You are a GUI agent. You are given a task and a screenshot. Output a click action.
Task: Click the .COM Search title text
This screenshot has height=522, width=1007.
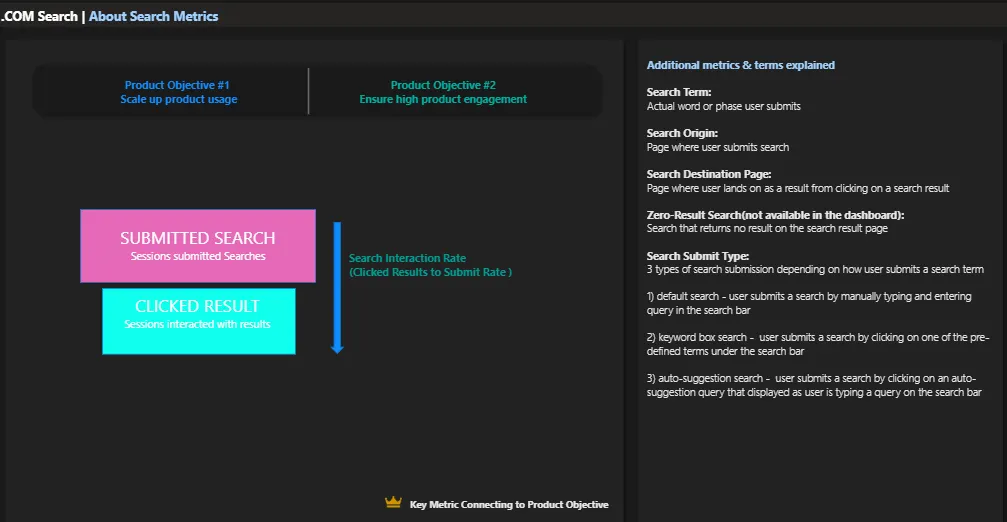39,16
